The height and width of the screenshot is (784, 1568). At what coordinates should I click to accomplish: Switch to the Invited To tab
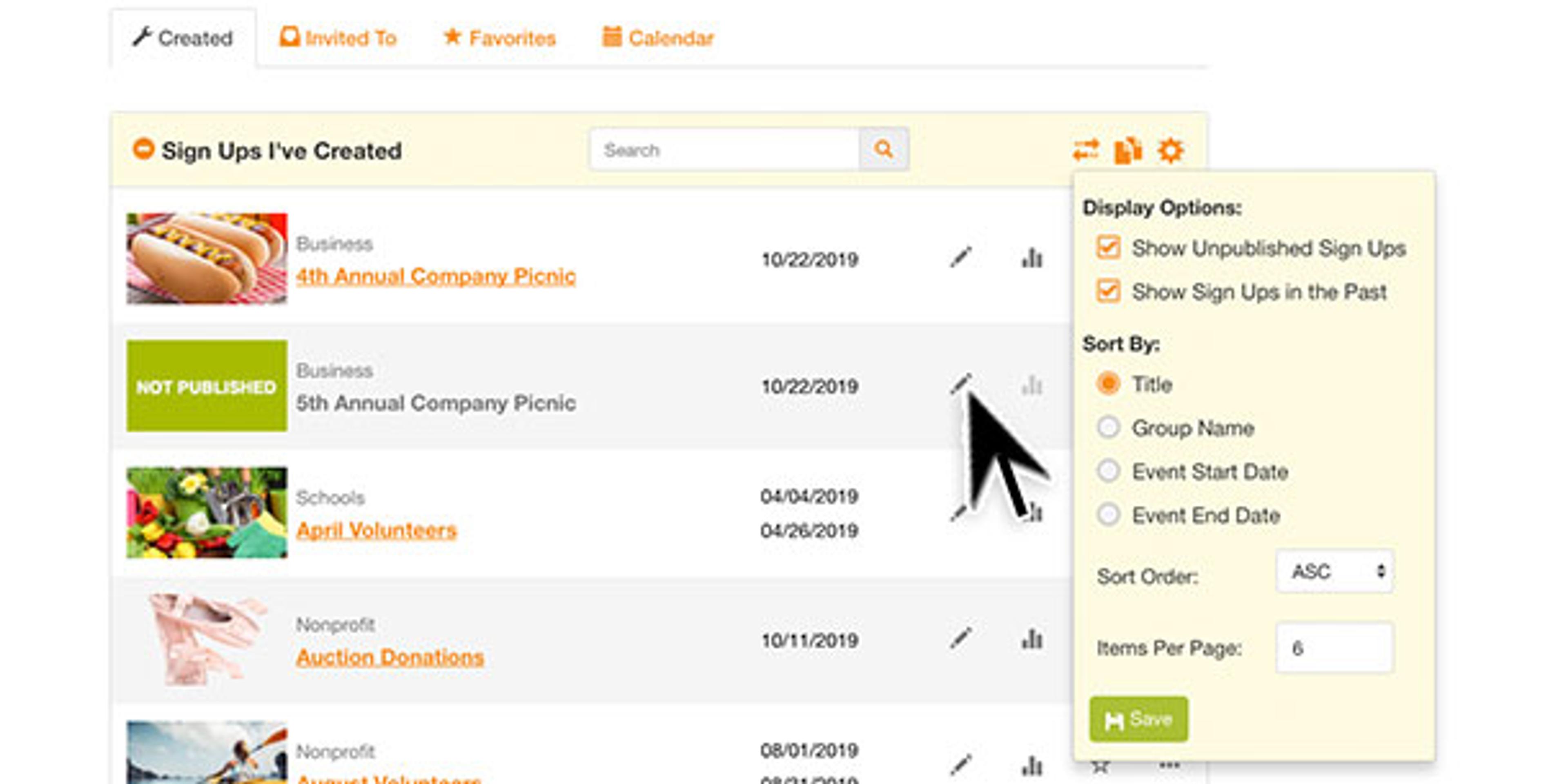point(339,38)
